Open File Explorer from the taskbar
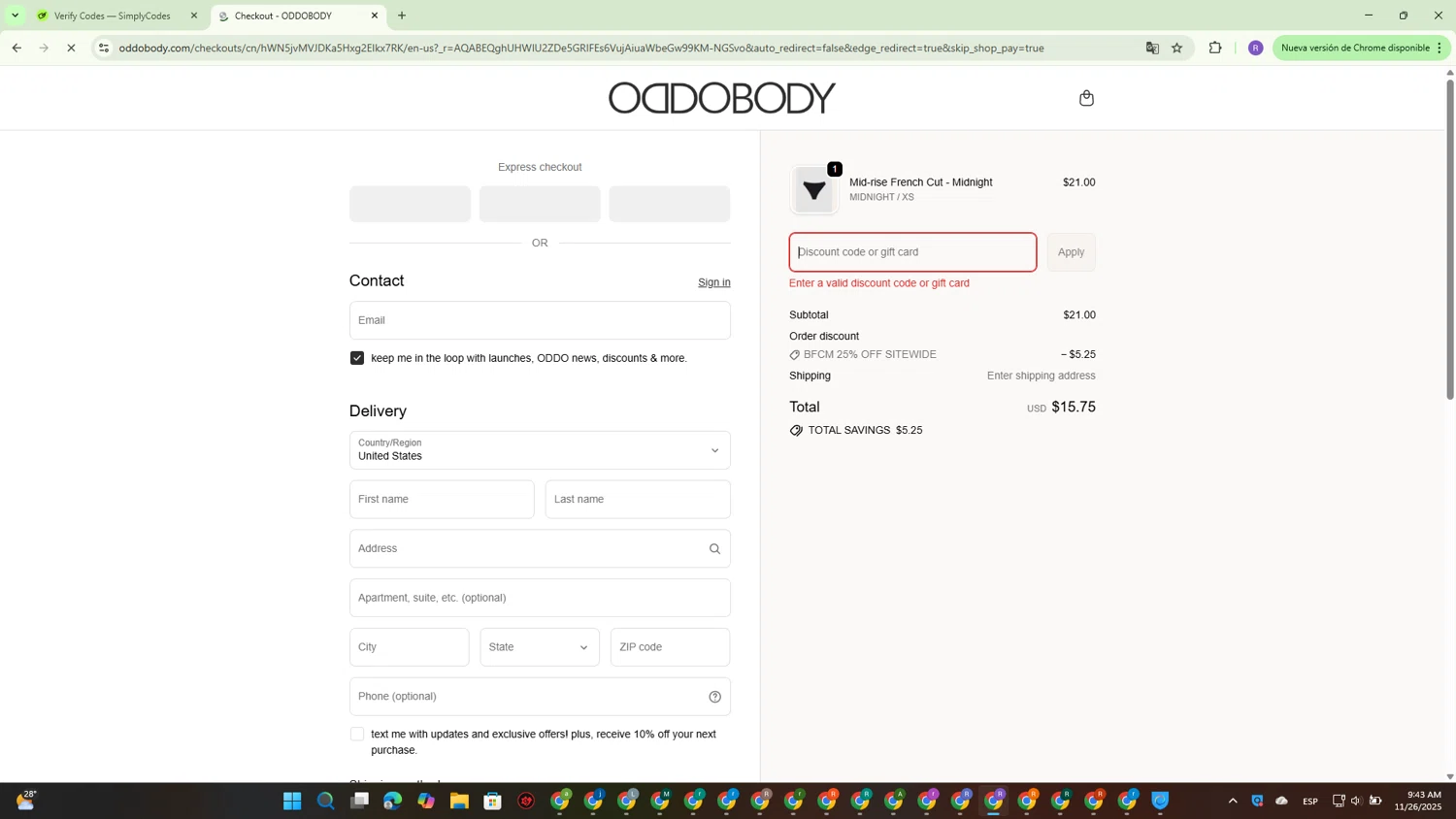This screenshot has height=819, width=1456. (x=459, y=801)
